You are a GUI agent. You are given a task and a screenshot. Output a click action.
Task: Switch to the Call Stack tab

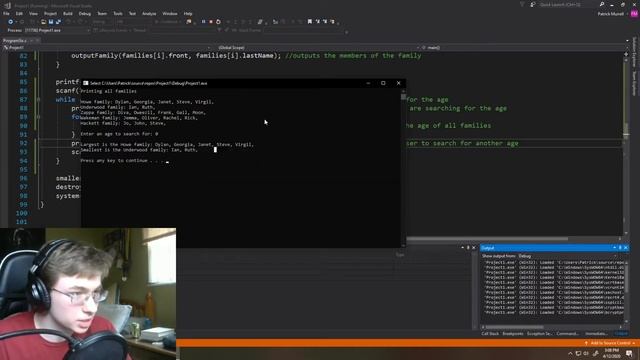coord(490,333)
